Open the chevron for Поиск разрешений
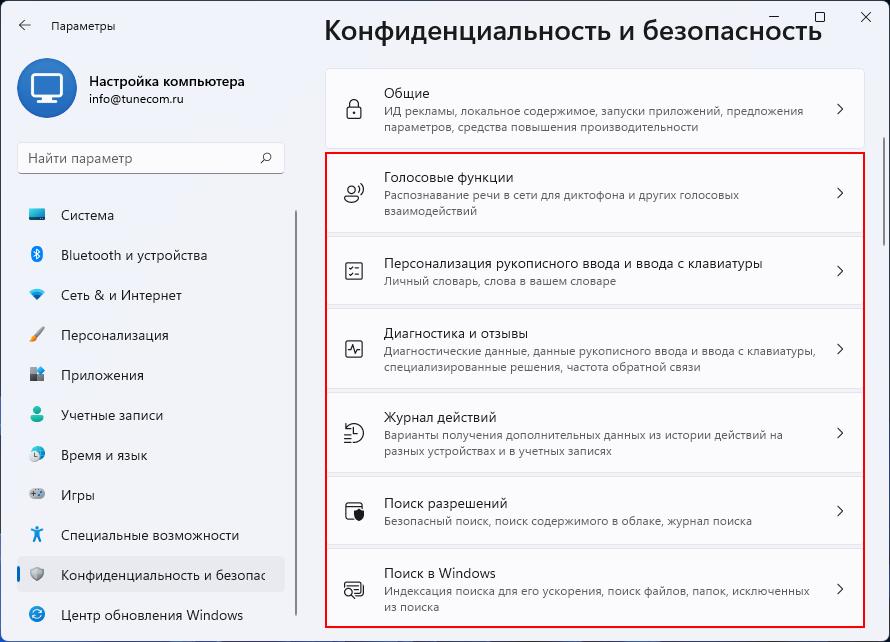Image resolution: width=890 pixels, height=642 pixels. 840,511
